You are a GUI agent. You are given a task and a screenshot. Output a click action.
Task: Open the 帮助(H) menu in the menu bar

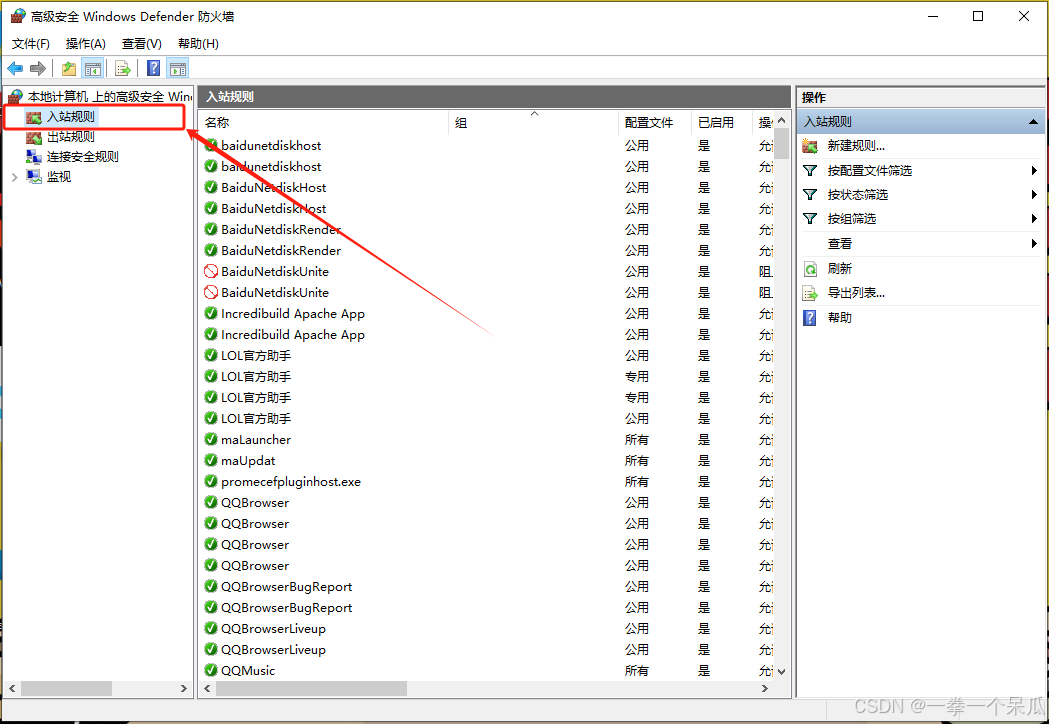[198, 44]
